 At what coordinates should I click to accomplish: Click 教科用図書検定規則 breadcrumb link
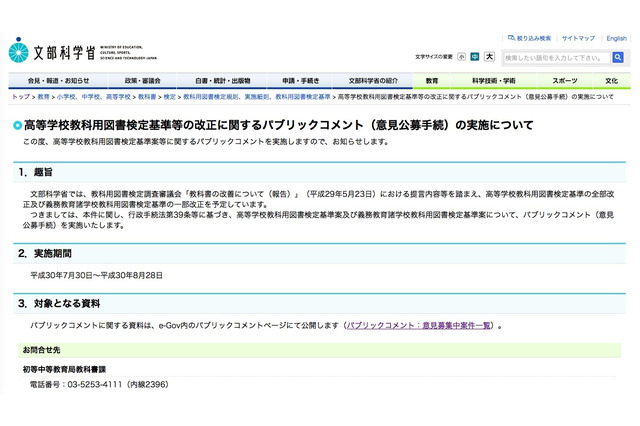[257, 97]
